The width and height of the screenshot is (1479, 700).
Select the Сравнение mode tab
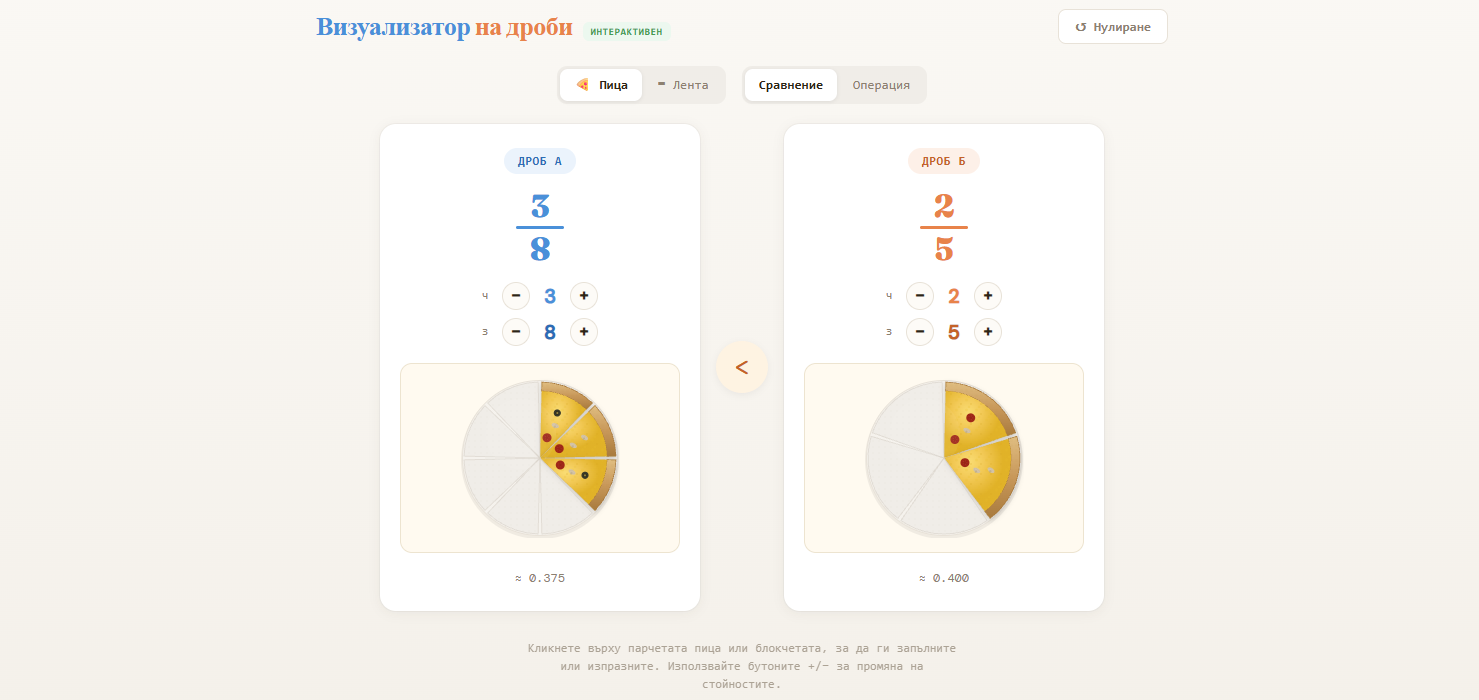[790, 85]
